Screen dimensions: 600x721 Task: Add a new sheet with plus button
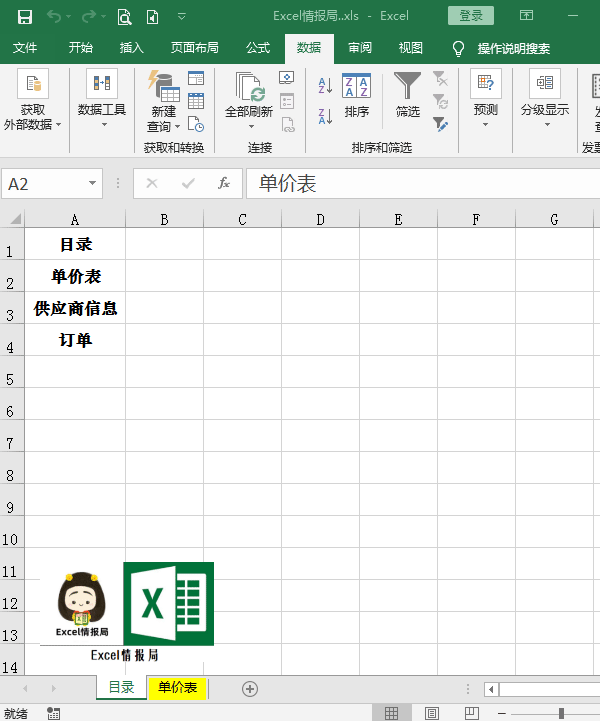click(250, 689)
